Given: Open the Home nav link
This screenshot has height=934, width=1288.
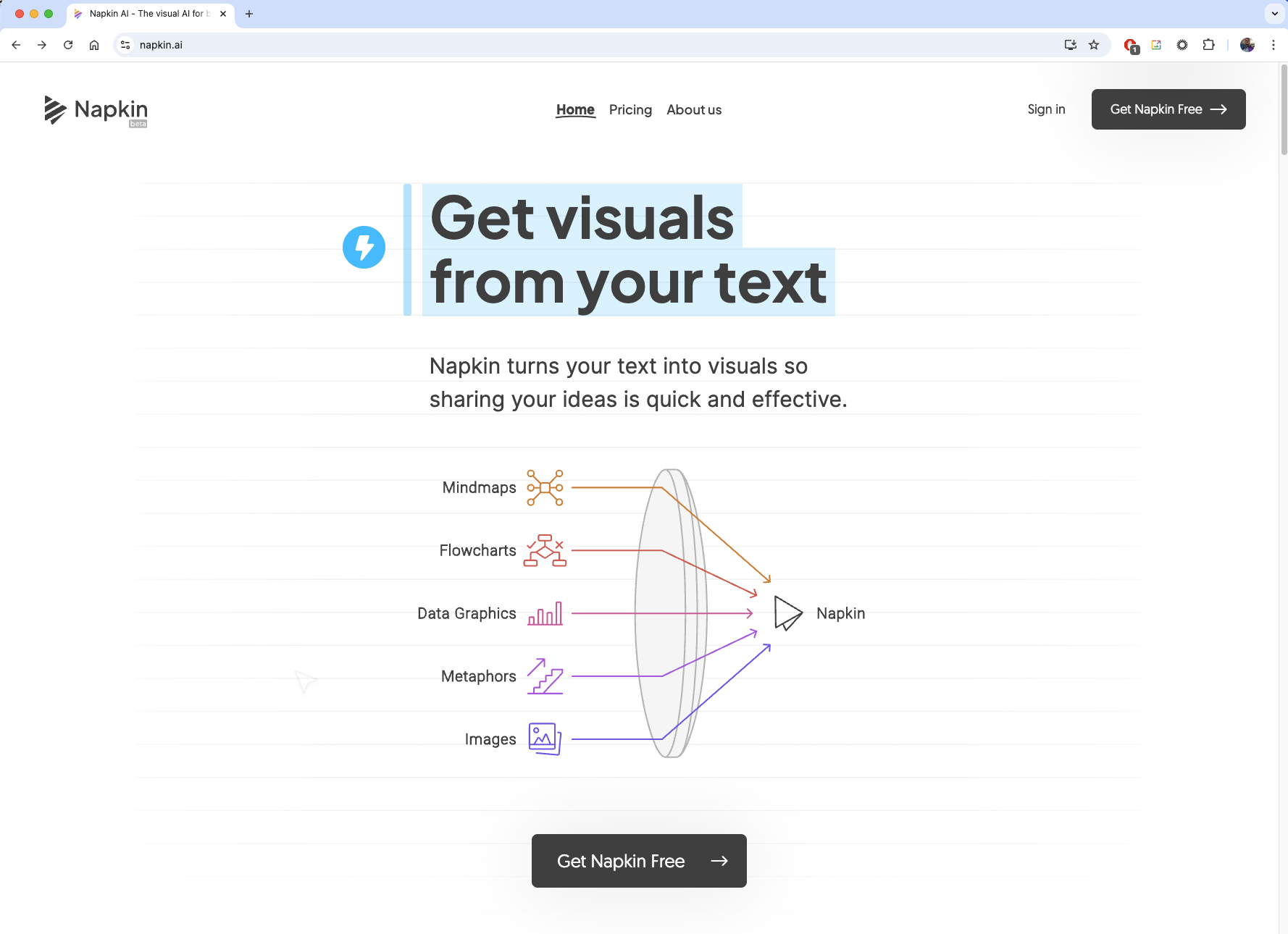Looking at the screenshot, I should click(575, 110).
